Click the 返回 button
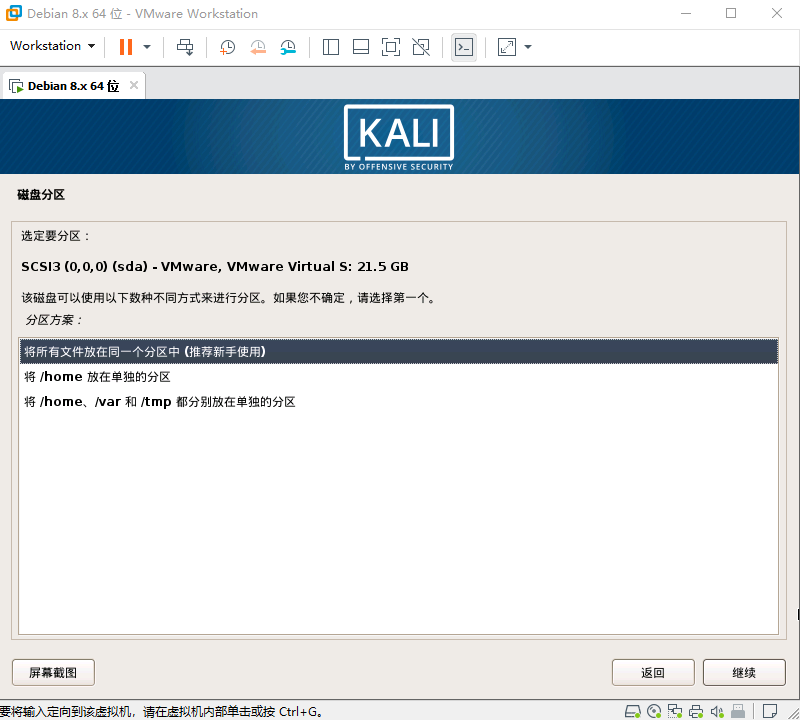Screen dimensions: 800x720 point(653,673)
